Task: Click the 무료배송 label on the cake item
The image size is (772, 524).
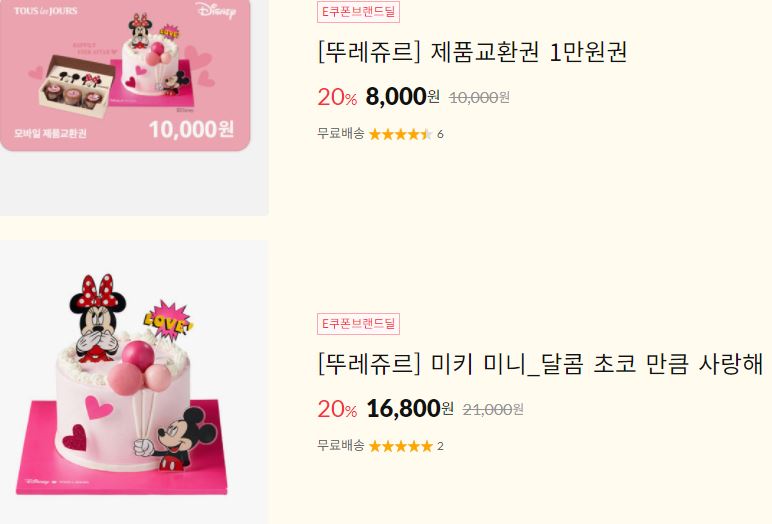Action: pyautogui.click(x=341, y=446)
